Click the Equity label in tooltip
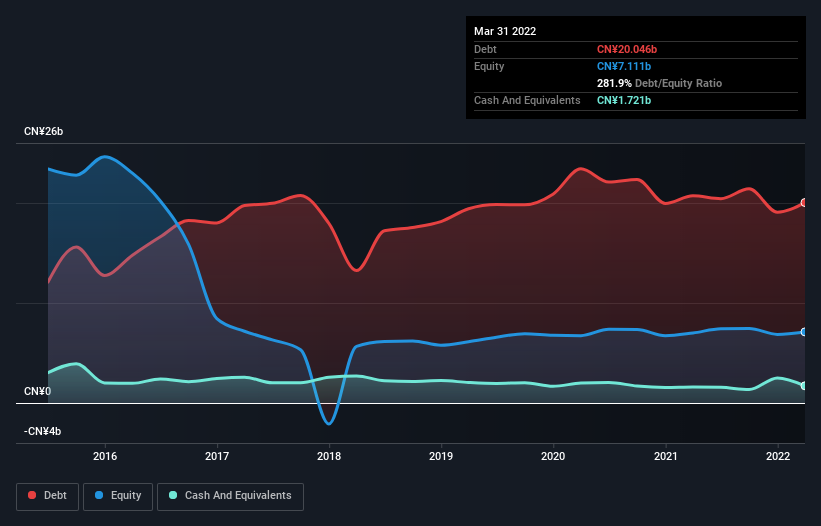 tap(489, 66)
